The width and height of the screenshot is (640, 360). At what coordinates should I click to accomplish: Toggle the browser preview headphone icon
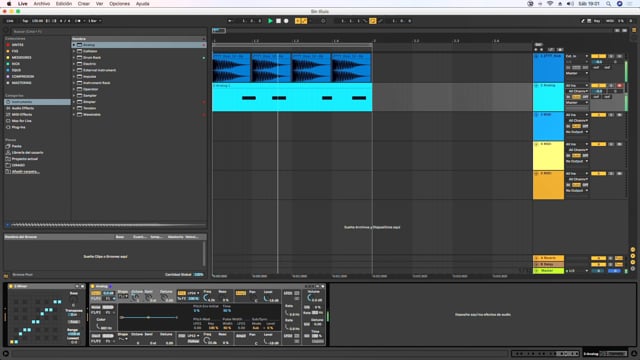(x=7, y=224)
